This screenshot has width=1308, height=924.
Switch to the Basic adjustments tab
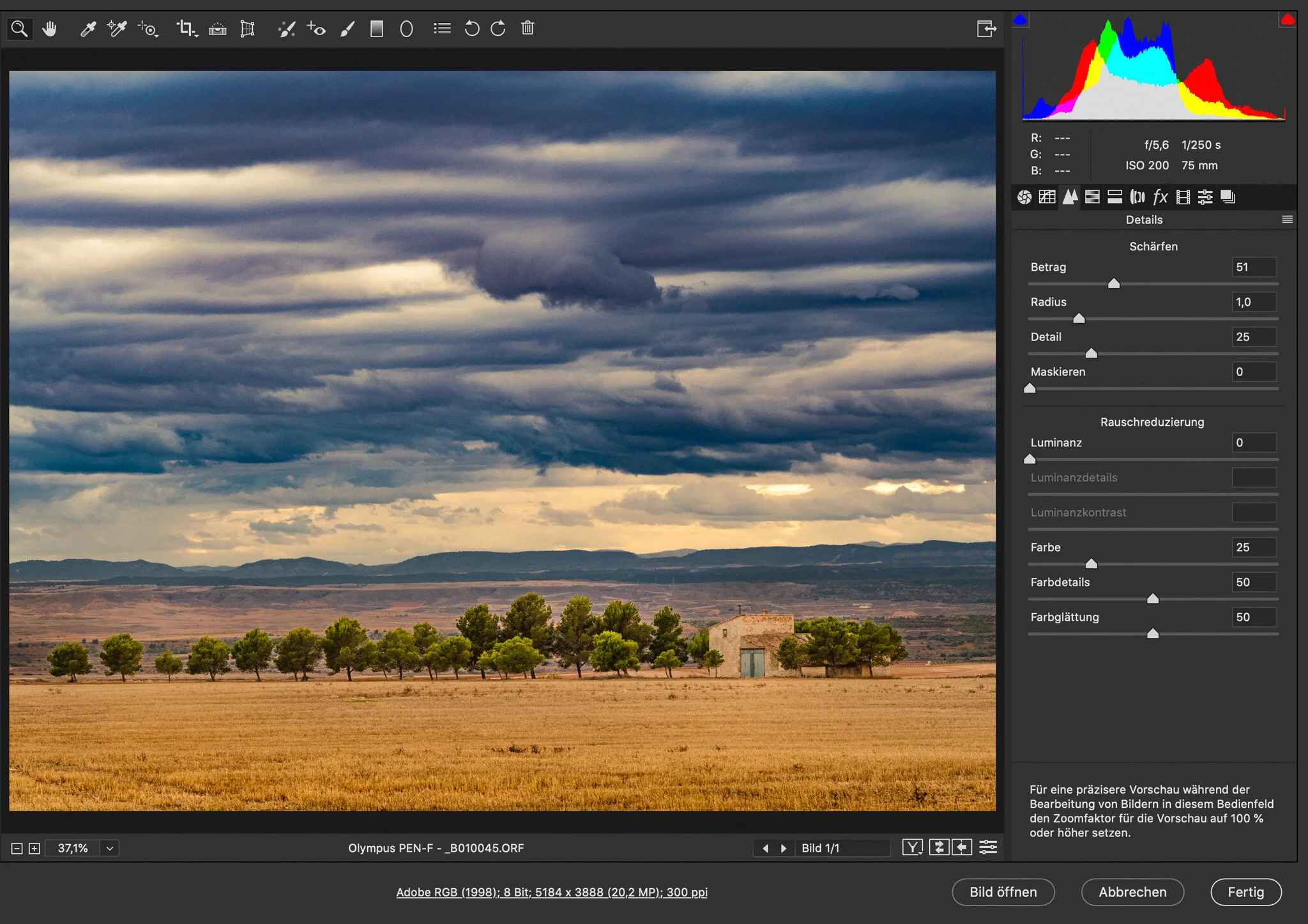[x=1024, y=197]
